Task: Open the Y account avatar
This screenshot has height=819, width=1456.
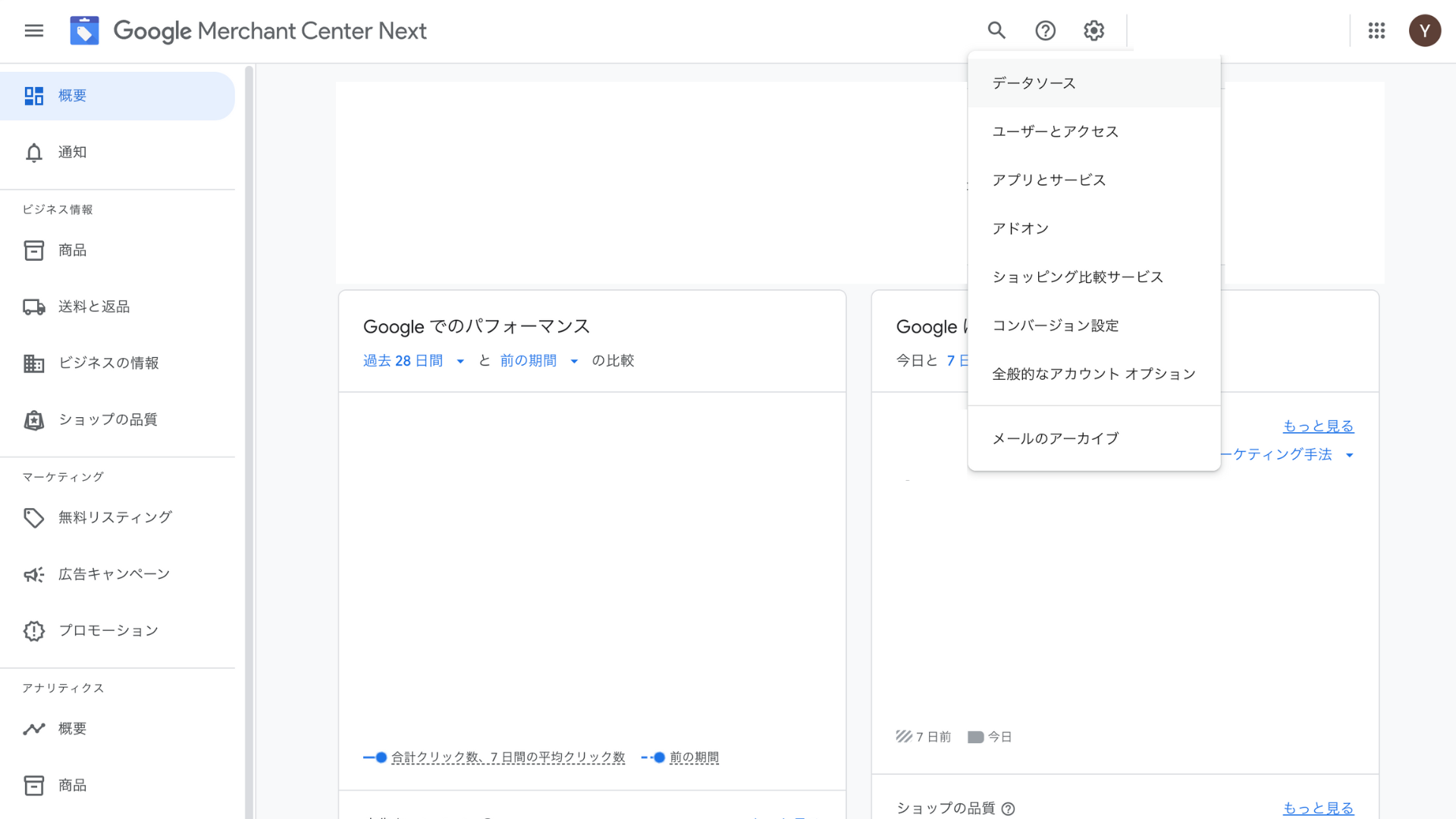Action: tap(1424, 30)
